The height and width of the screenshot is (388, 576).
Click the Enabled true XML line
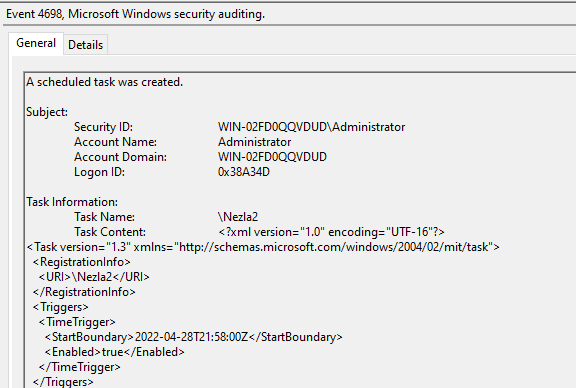[x=114, y=352]
